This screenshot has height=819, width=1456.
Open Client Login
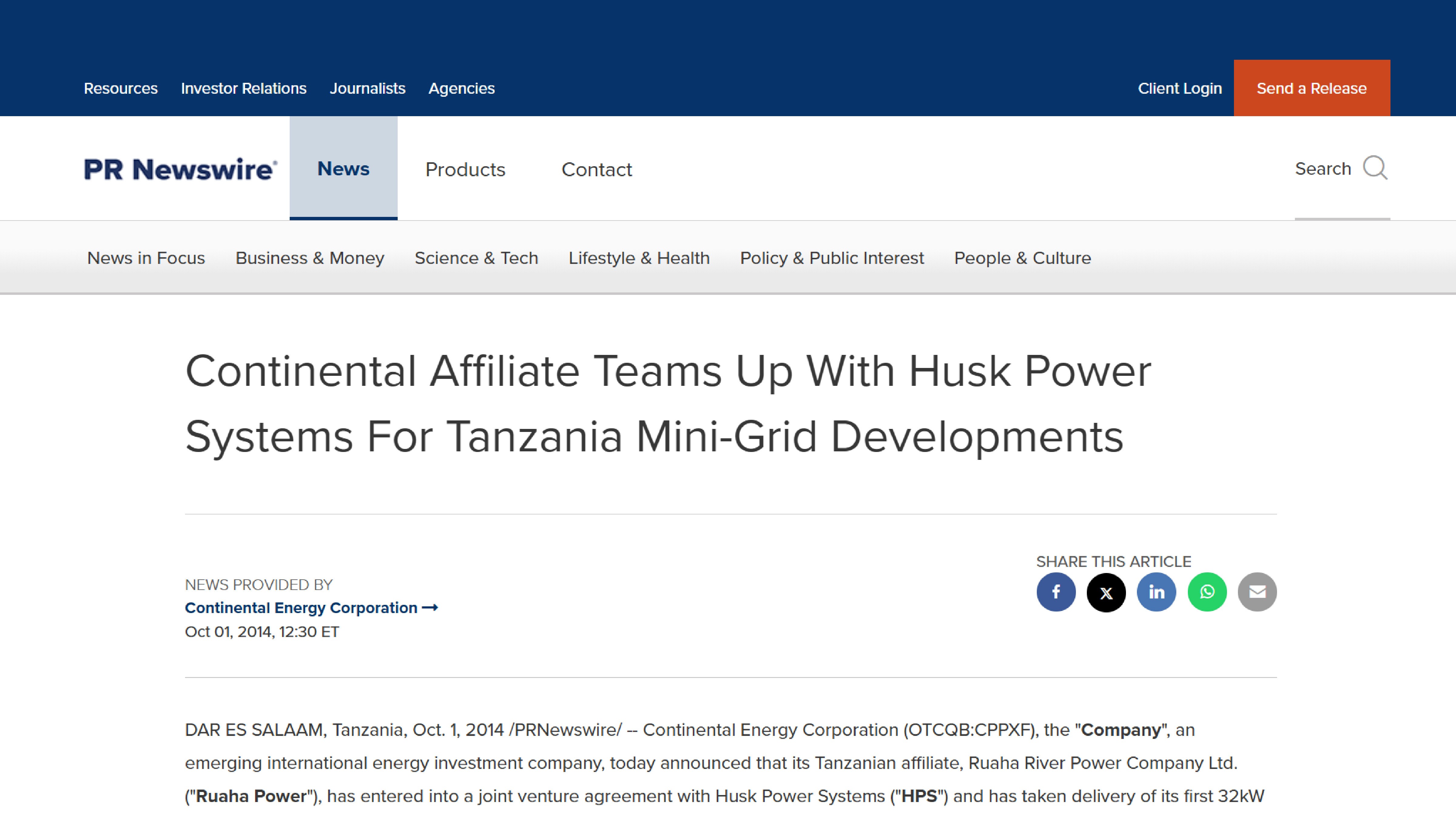(1180, 88)
